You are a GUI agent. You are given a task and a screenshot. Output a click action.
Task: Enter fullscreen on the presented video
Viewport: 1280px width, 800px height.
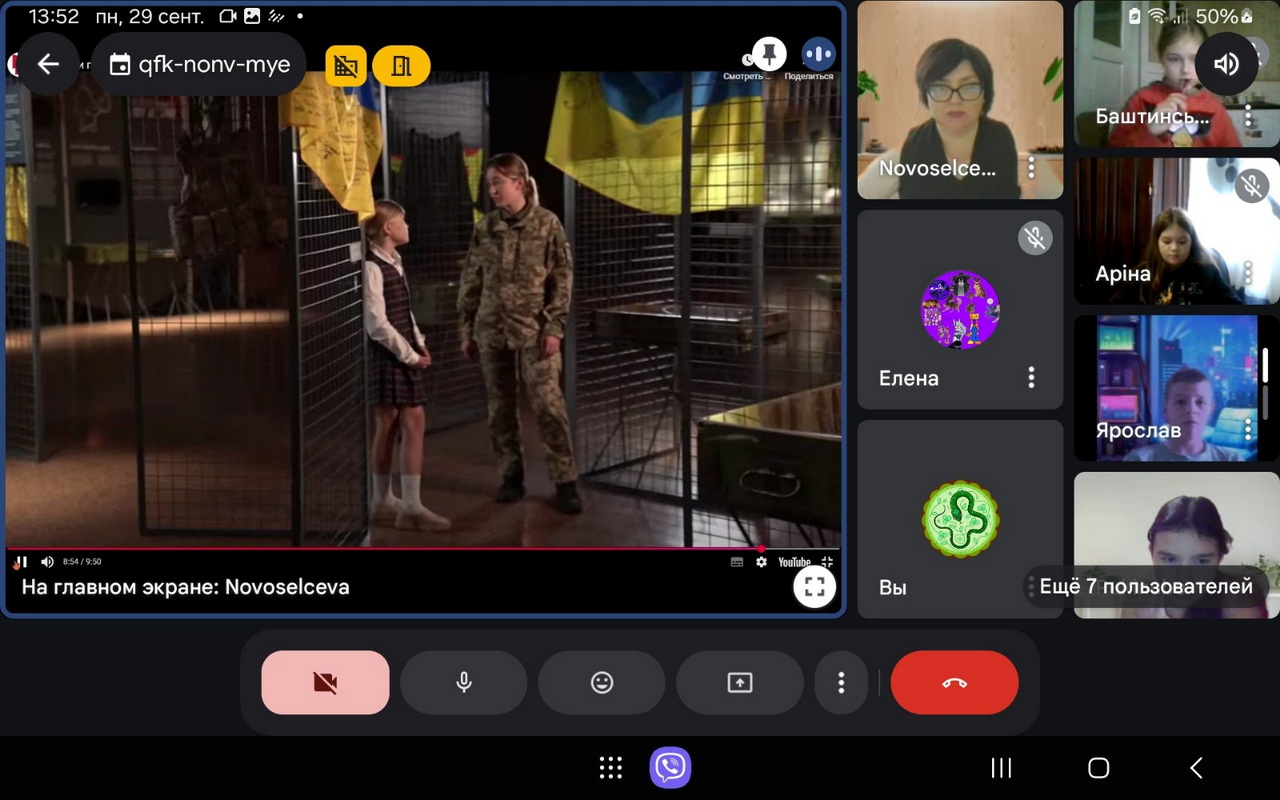814,586
